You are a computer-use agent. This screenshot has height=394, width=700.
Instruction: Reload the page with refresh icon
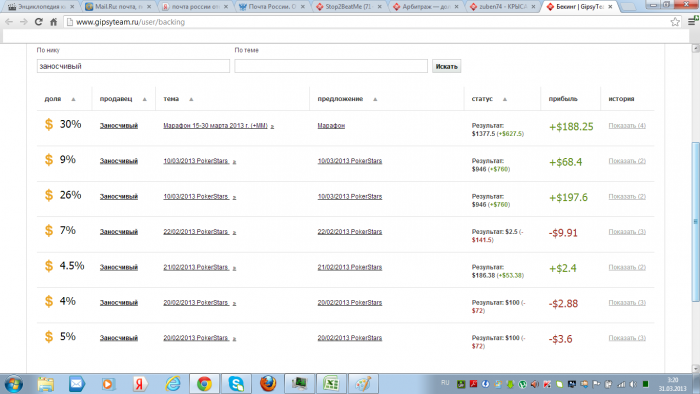click(39, 22)
